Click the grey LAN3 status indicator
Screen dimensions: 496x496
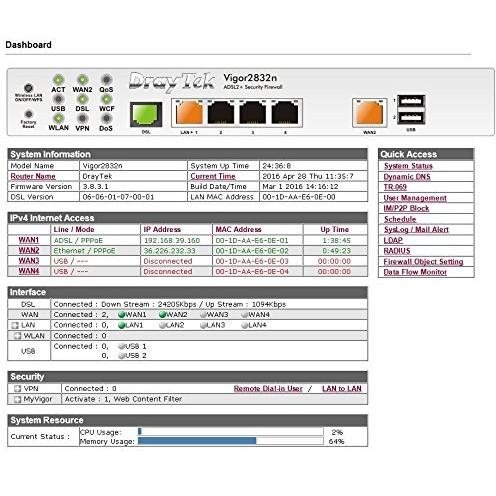(203, 325)
